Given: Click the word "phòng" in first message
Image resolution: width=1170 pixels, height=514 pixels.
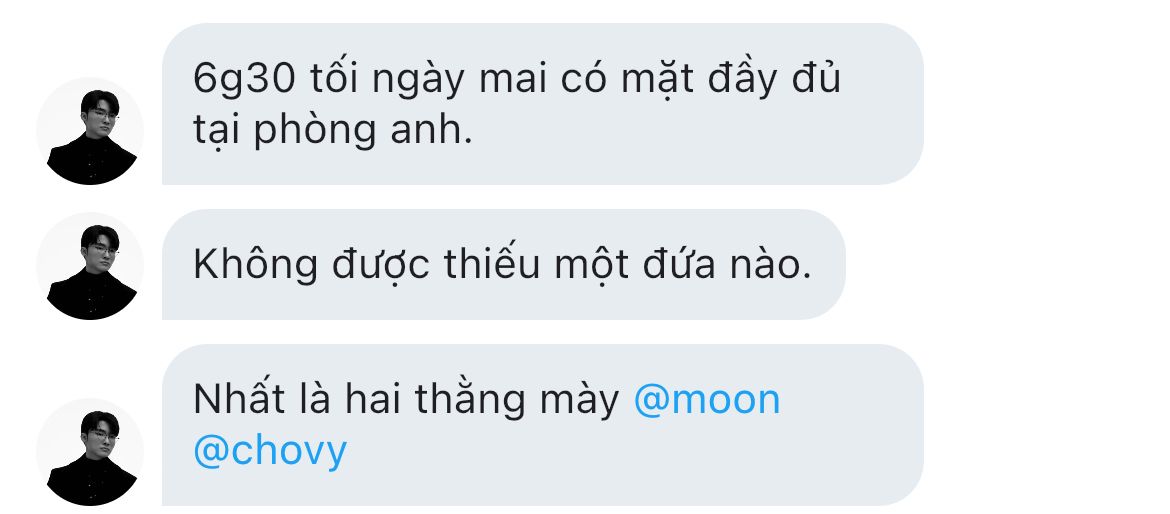Looking at the screenshot, I should 316,131.
